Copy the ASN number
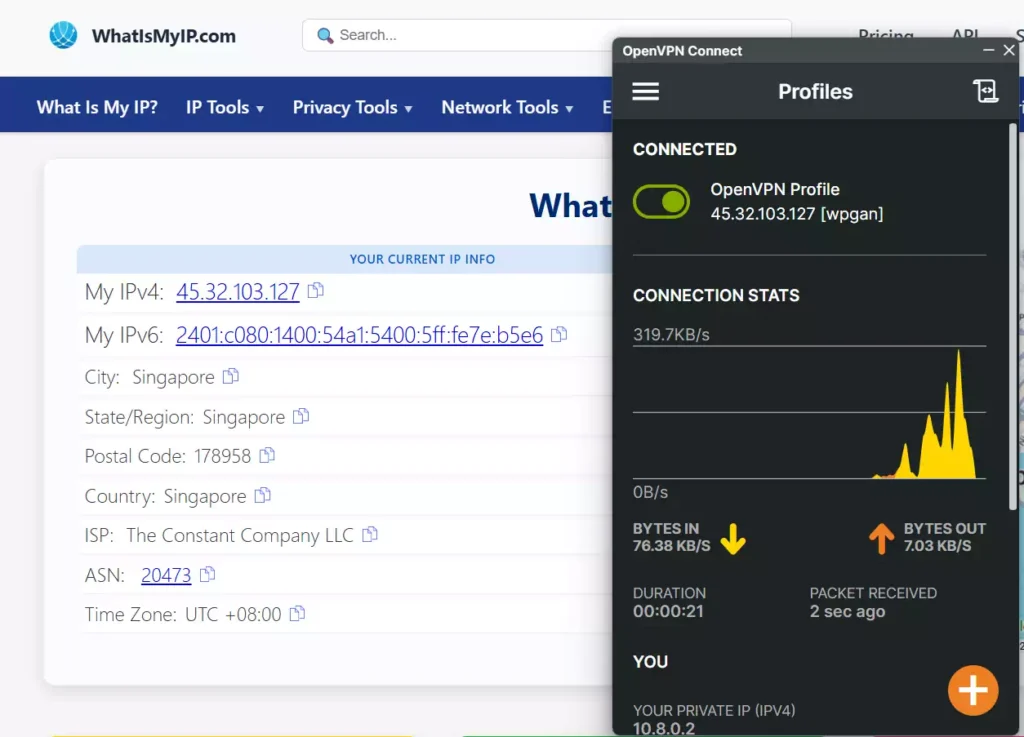 pyautogui.click(x=207, y=574)
